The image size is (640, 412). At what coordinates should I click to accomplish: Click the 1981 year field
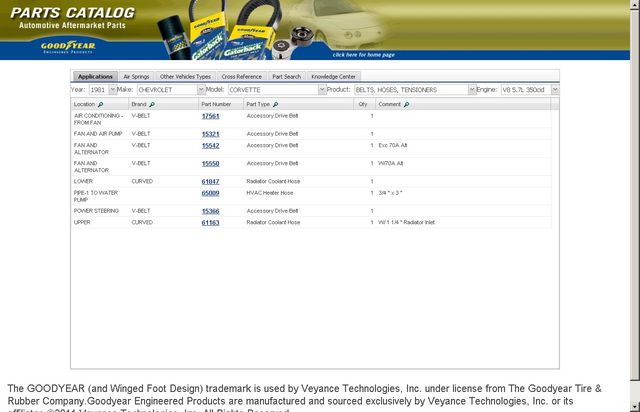[99, 89]
